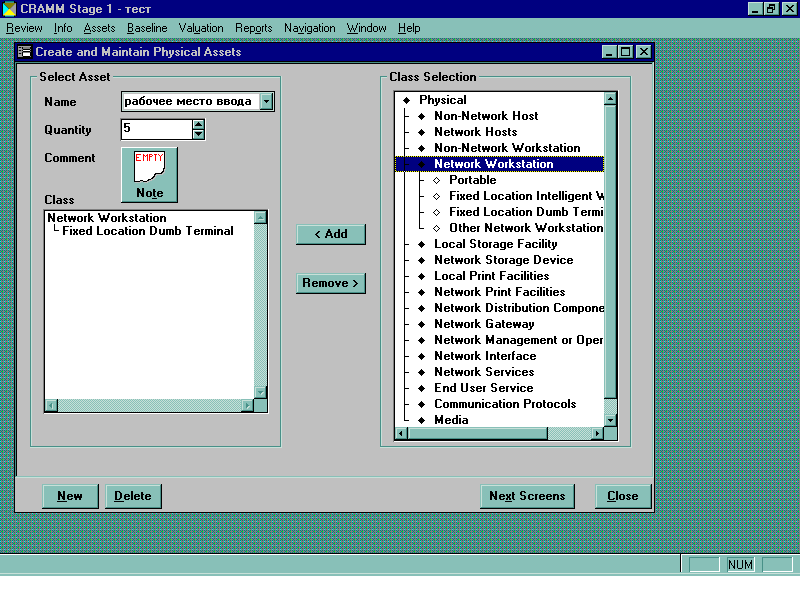
Task: Decrease Quantity with the down spinner
Action: point(198,134)
